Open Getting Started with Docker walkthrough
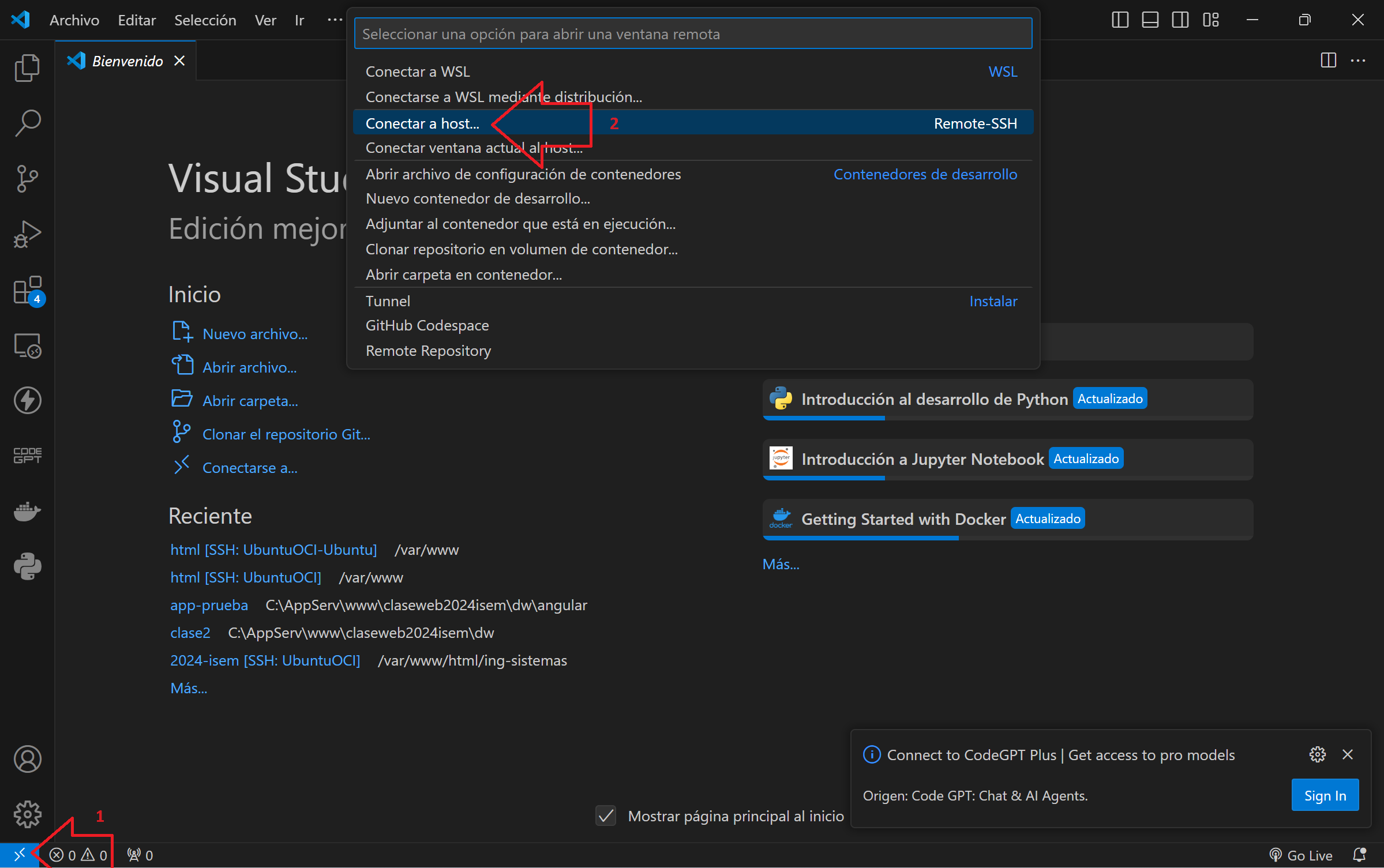Screen dimensions: 1384x868 coord(1007,519)
